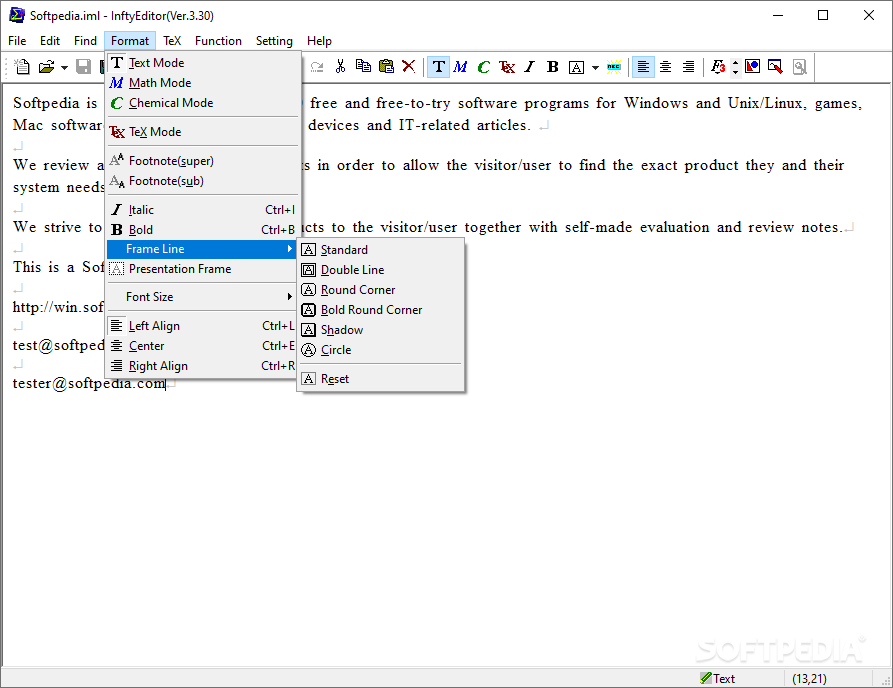The image size is (893, 688).
Task: Toggle Right Align button in toolbar
Action: coord(688,67)
